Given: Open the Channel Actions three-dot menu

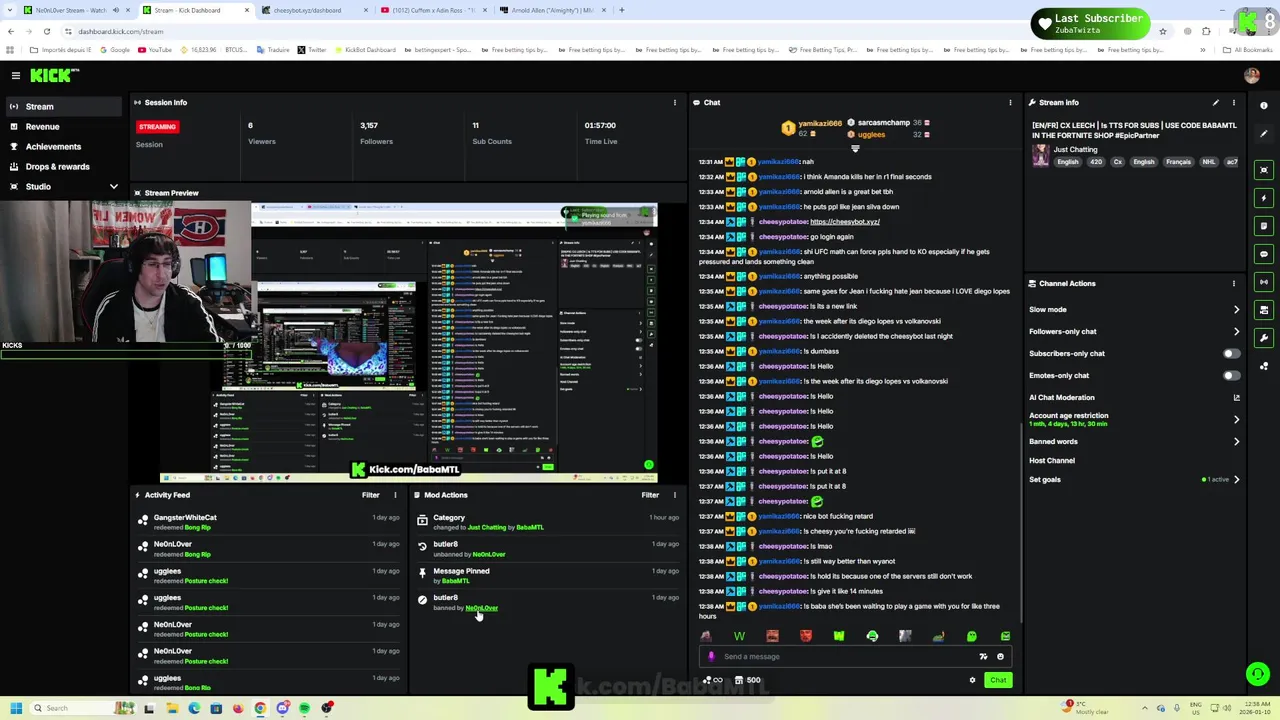Looking at the screenshot, I should pos(1234,283).
